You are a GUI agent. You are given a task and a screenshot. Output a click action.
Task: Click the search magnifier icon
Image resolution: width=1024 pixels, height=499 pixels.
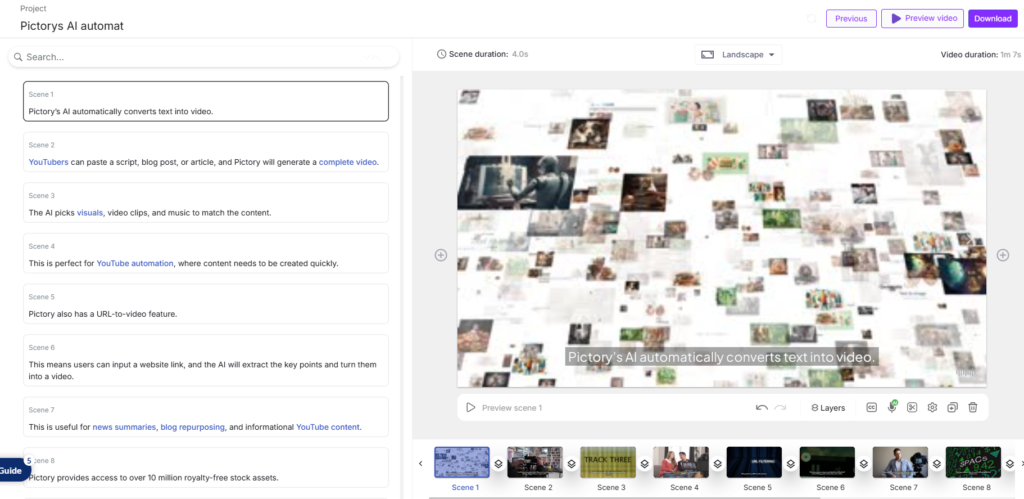(18, 57)
